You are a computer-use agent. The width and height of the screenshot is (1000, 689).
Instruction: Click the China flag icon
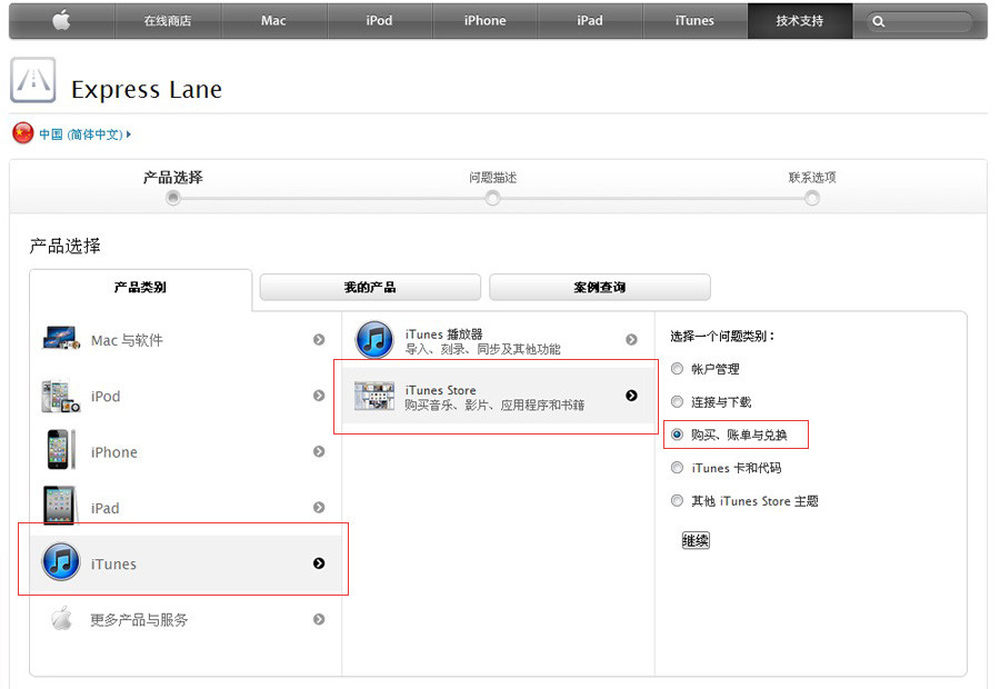click(23, 133)
